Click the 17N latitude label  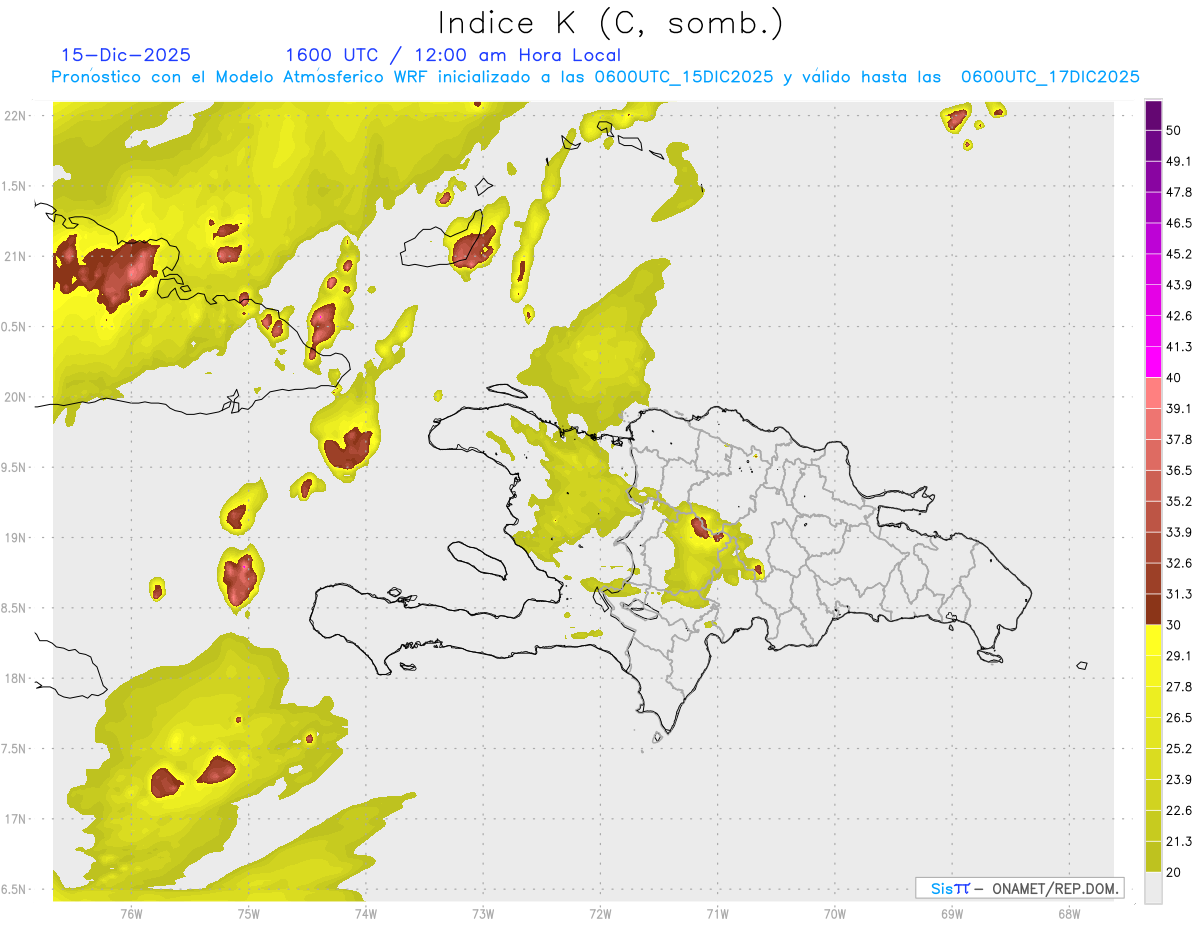15,819
